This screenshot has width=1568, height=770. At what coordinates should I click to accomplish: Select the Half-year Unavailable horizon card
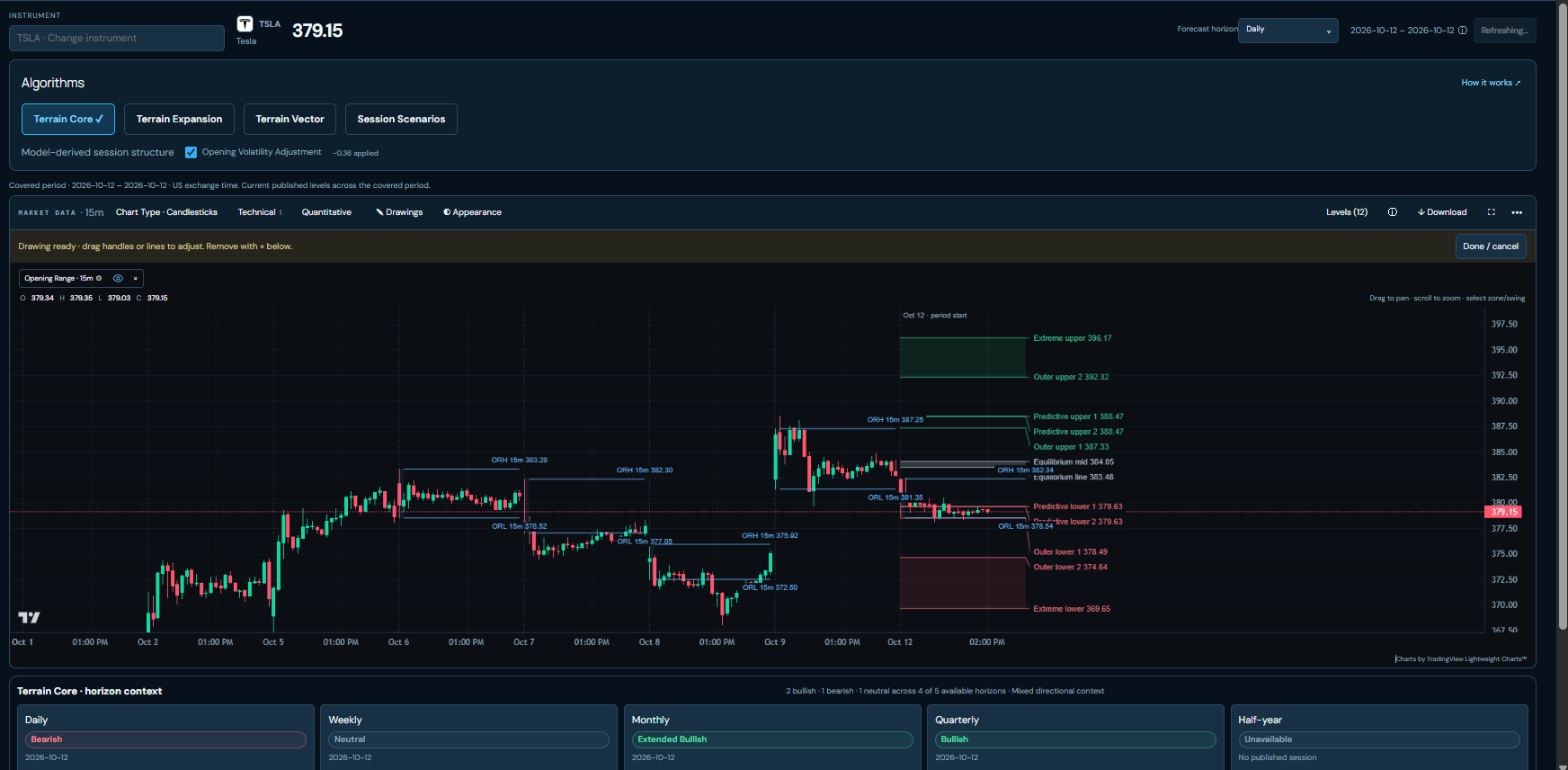tap(1379, 738)
